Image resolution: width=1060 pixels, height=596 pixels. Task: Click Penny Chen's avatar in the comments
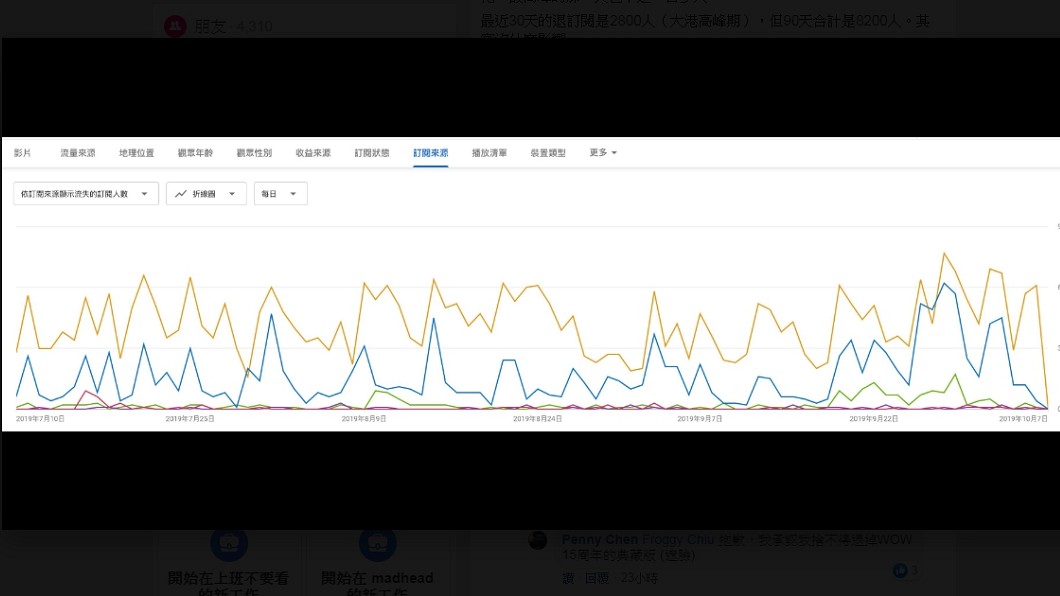pyautogui.click(x=537, y=540)
